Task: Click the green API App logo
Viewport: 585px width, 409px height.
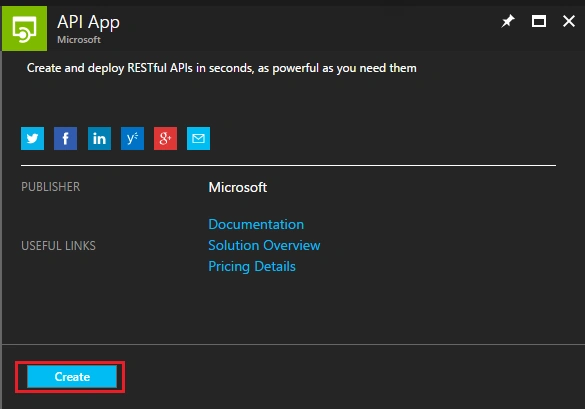Action: (x=25, y=28)
